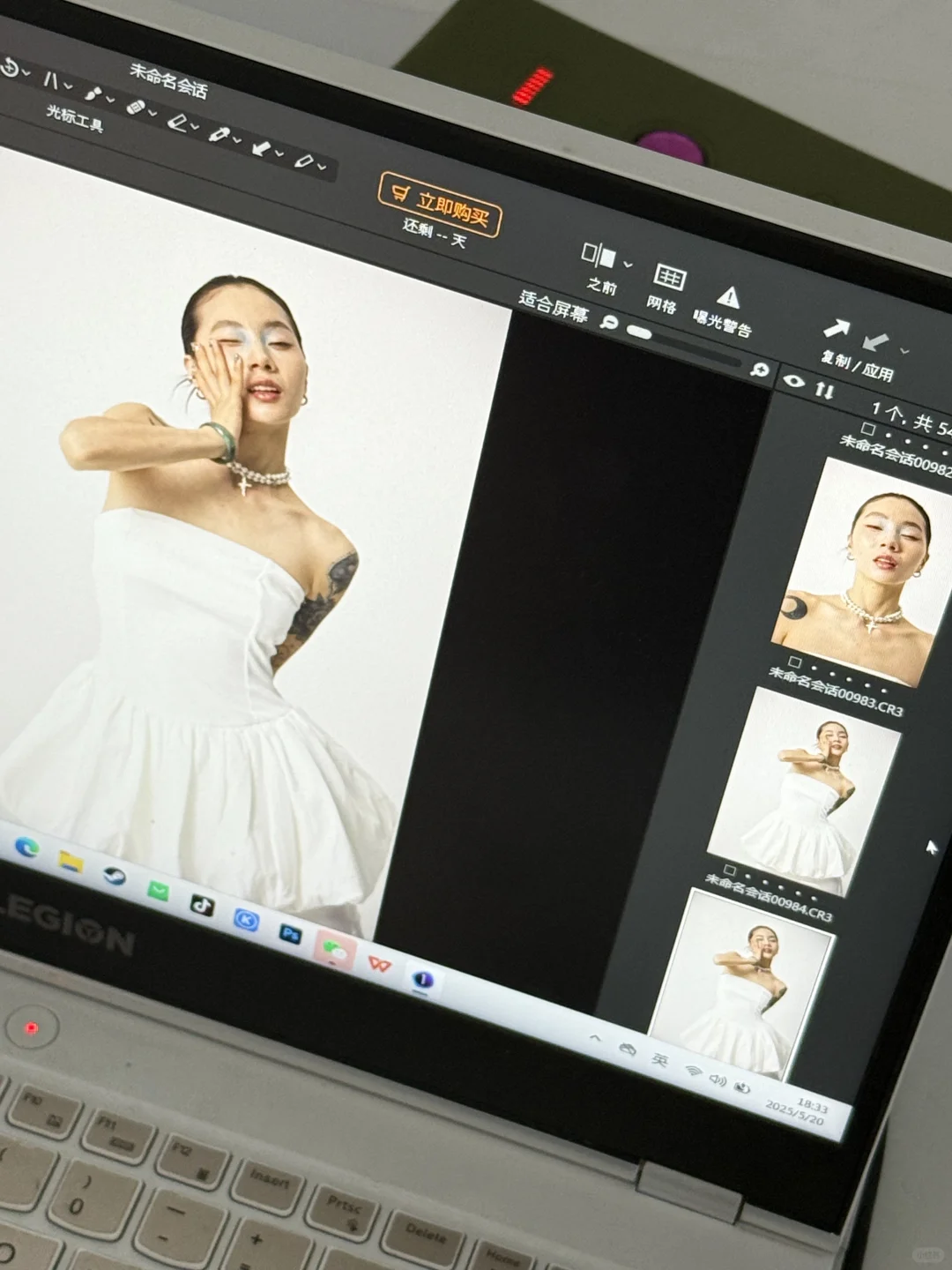Open the Wi-Fi network tray icon
Screen dimensions: 952x1270
pyautogui.click(x=692, y=1071)
